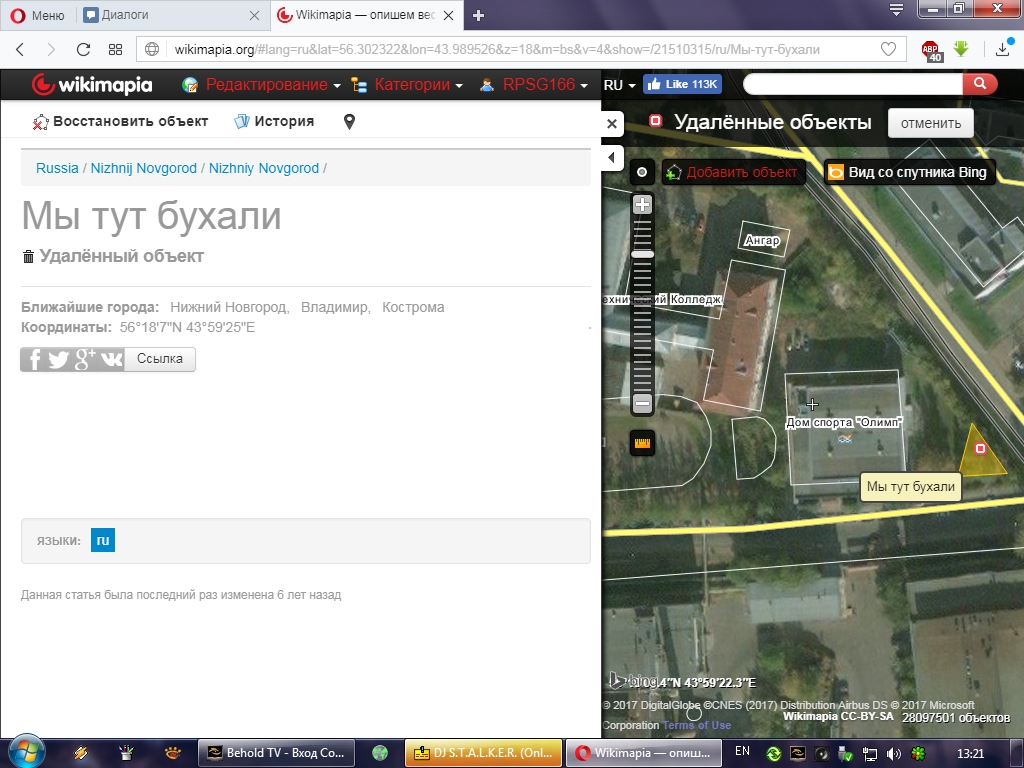Share on Twitter icon
The width and height of the screenshot is (1024, 768).
point(59,359)
